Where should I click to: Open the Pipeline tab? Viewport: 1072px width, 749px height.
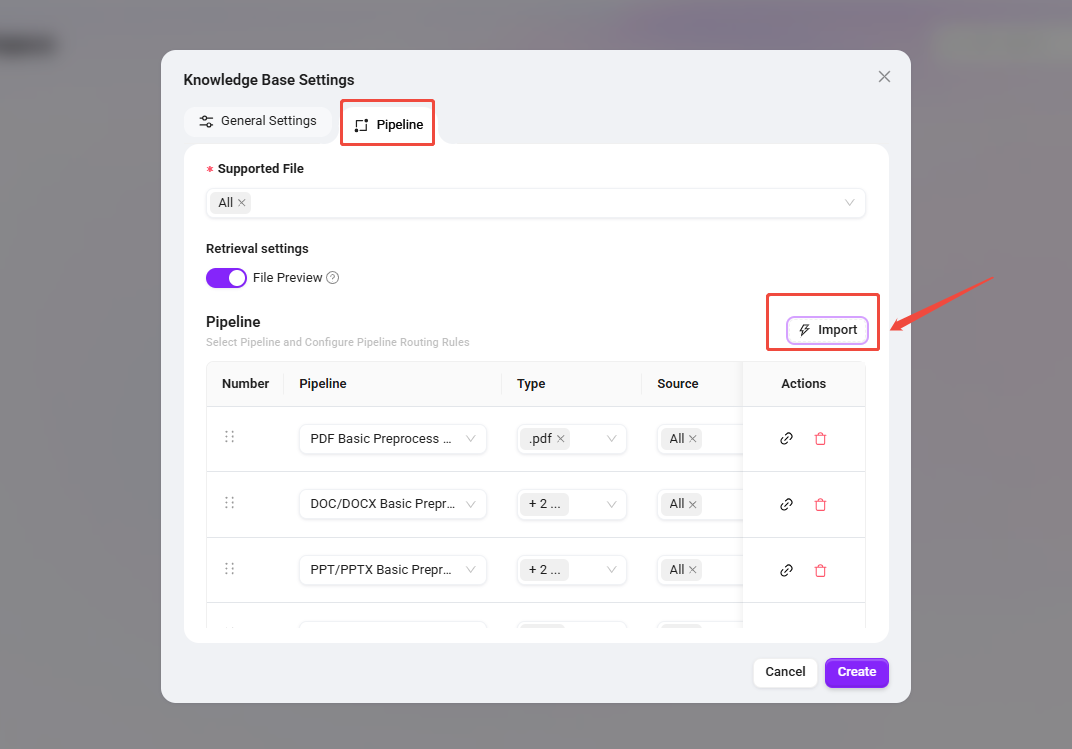[x=388, y=124]
